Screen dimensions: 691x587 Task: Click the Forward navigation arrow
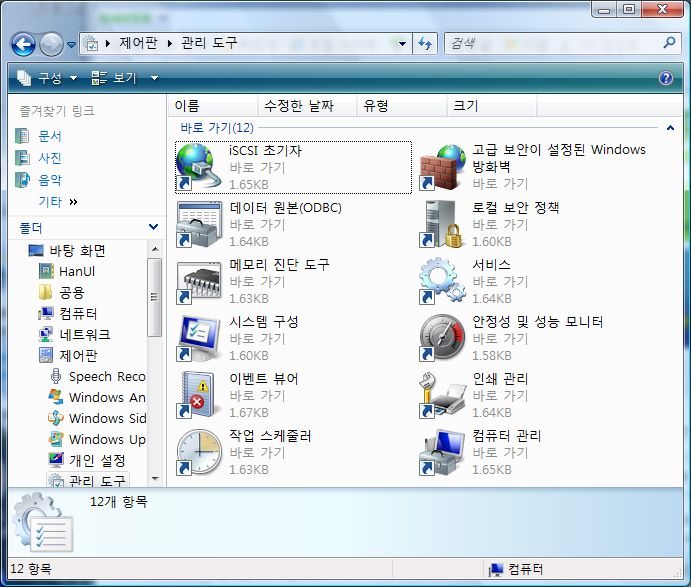click(x=52, y=44)
